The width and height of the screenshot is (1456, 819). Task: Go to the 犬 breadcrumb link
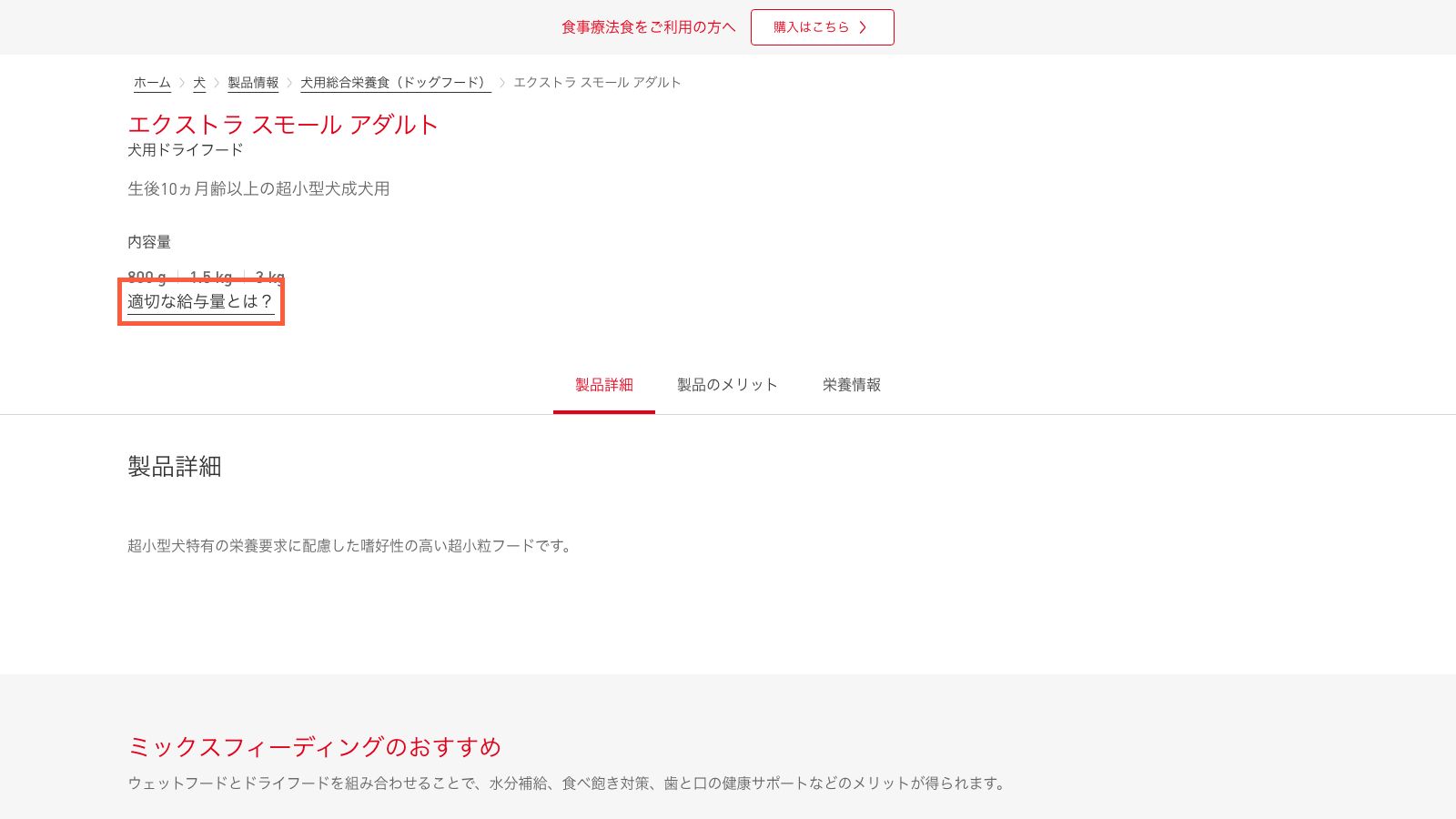199,83
